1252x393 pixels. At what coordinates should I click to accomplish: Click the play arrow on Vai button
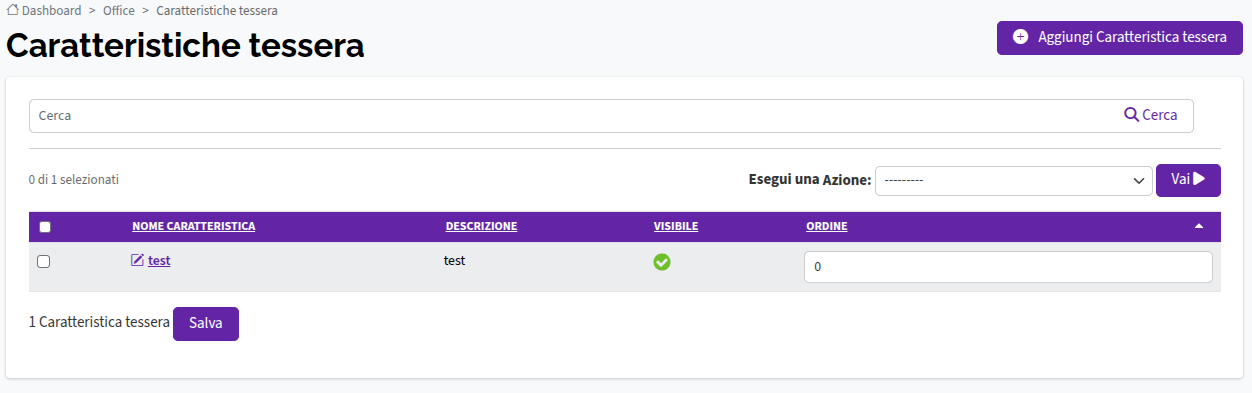click(x=1199, y=179)
